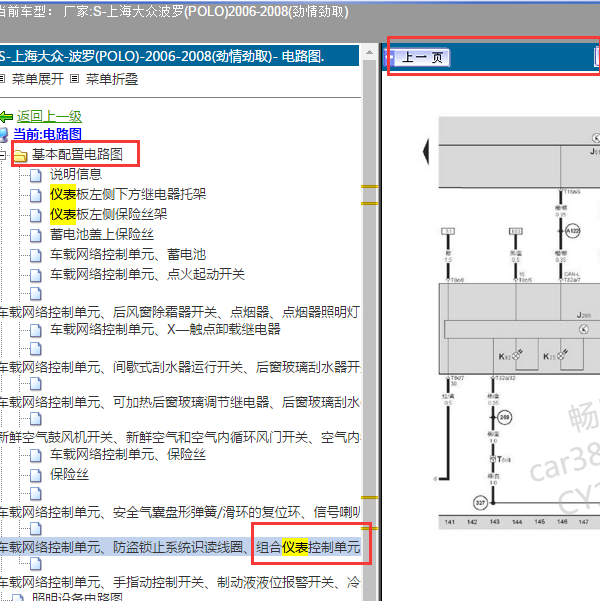Click page icon above 安全气囊盘形弹簧 entry
Image resolution: width=600 pixels, height=601 pixels.
click(36, 494)
